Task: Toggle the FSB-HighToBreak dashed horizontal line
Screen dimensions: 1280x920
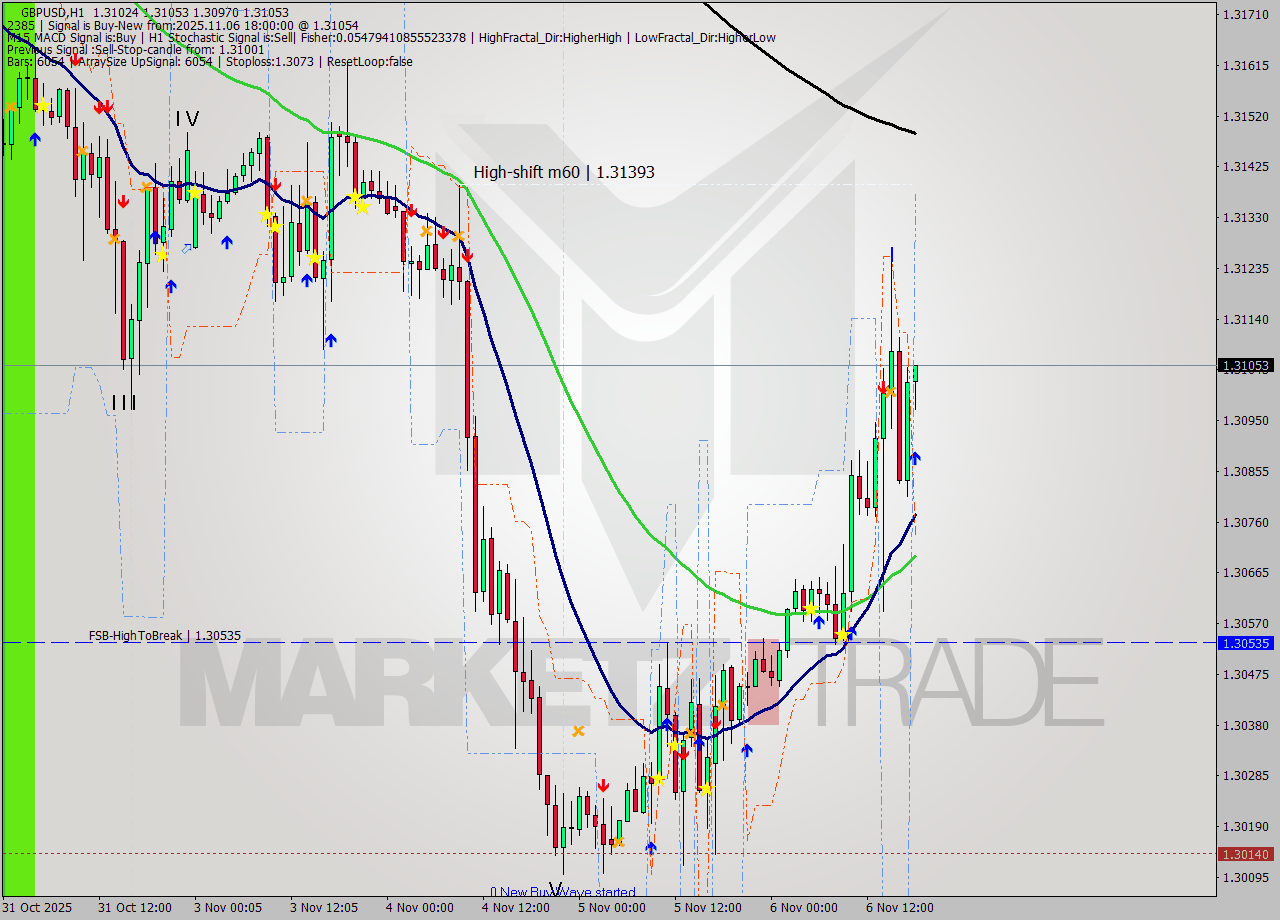Action: pyautogui.click(x=400, y=642)
